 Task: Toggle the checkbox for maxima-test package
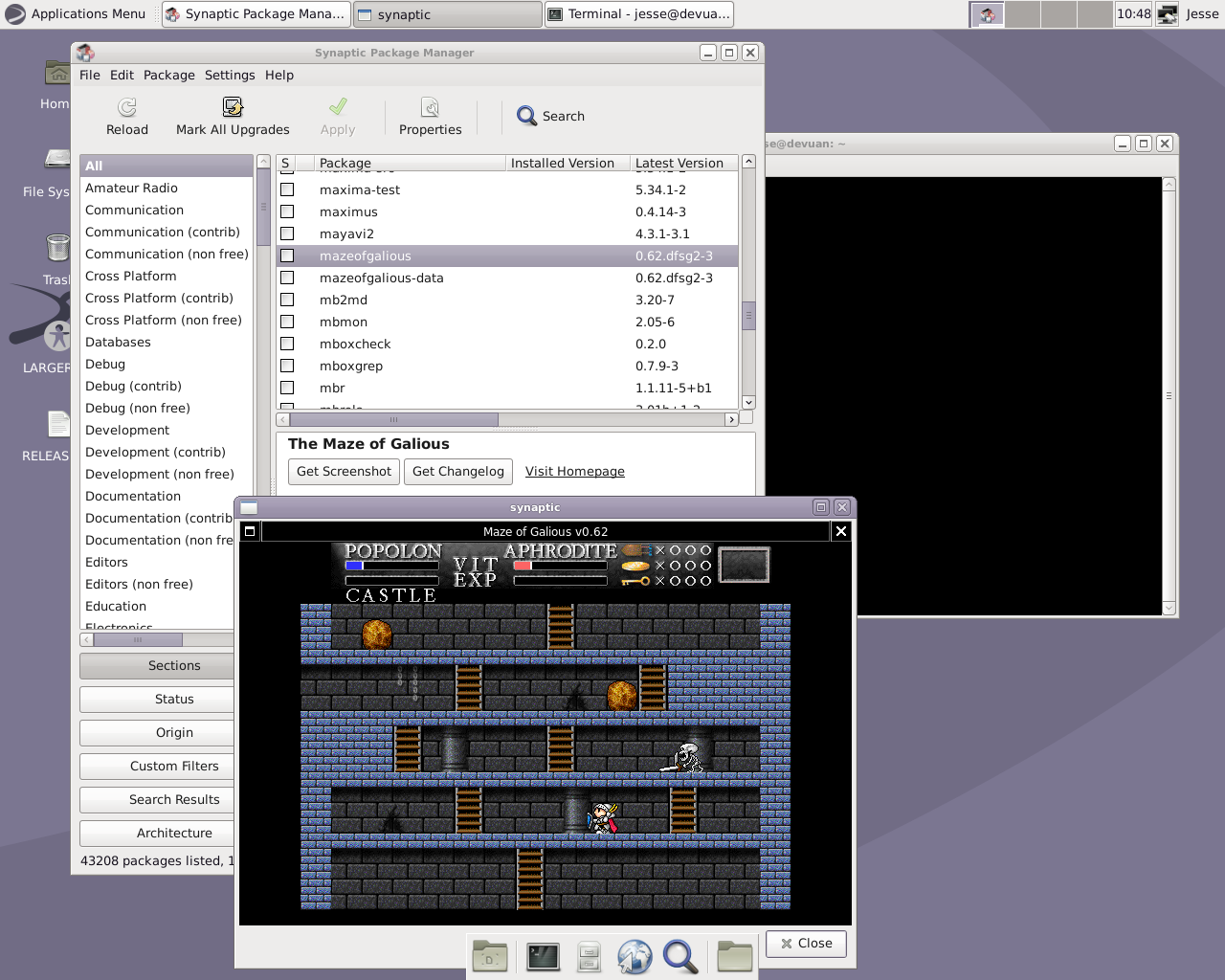point(287,189)
